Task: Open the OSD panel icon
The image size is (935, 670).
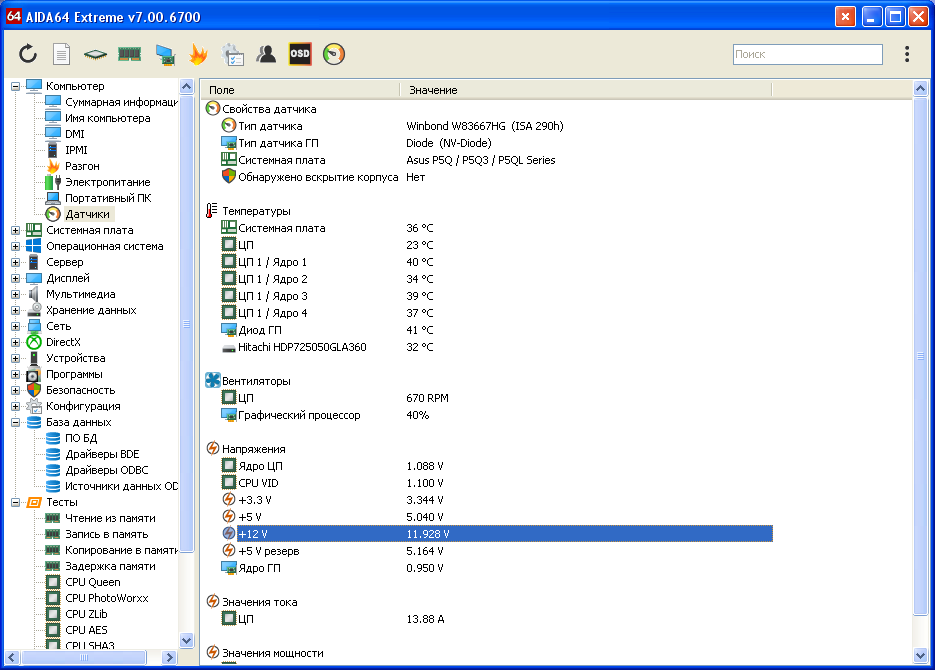Action: click(300, 54)
